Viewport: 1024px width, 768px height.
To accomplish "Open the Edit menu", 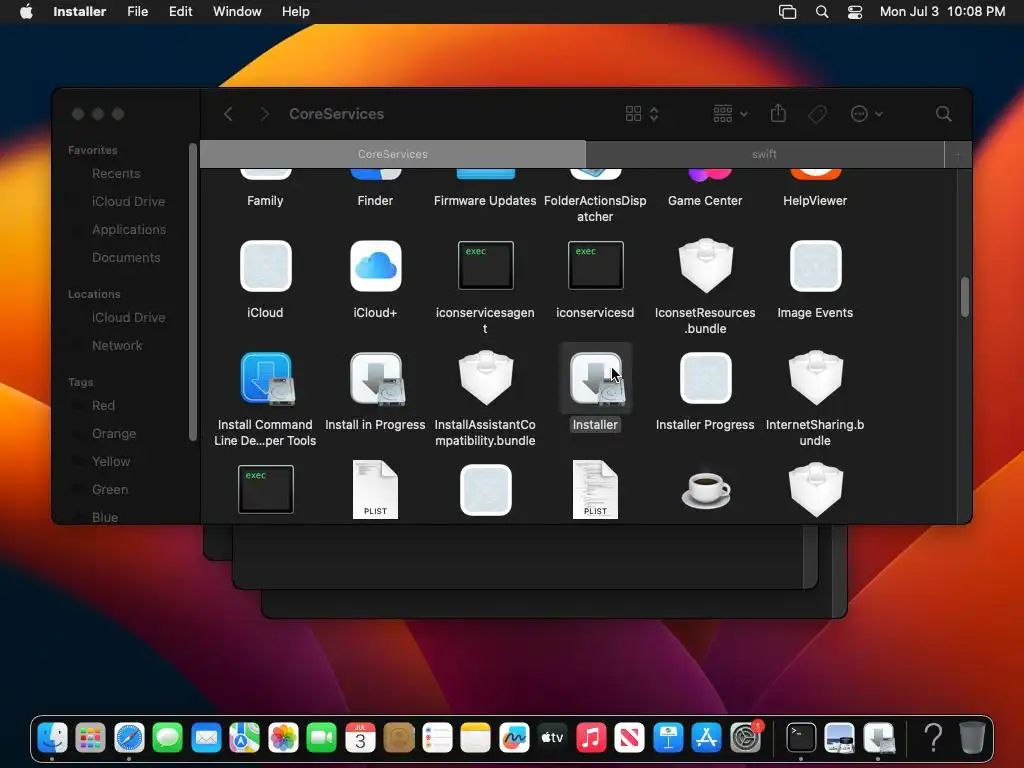I will (x=180, y=12).
